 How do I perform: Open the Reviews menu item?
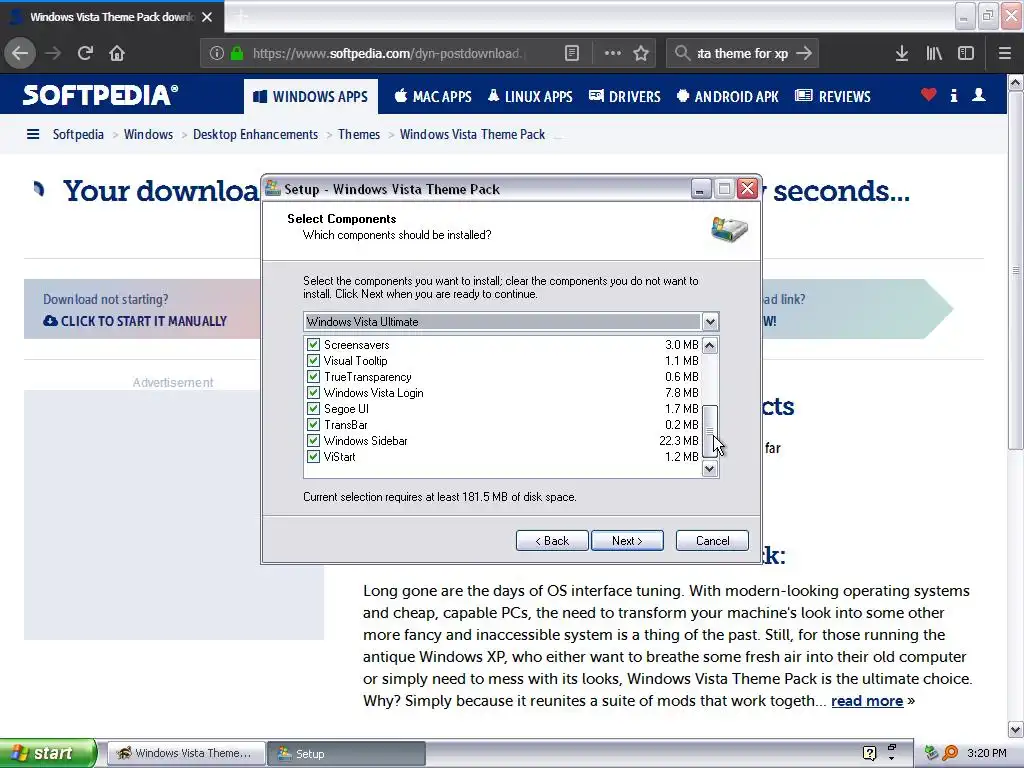pyautogui.click(x=833, y=97)
